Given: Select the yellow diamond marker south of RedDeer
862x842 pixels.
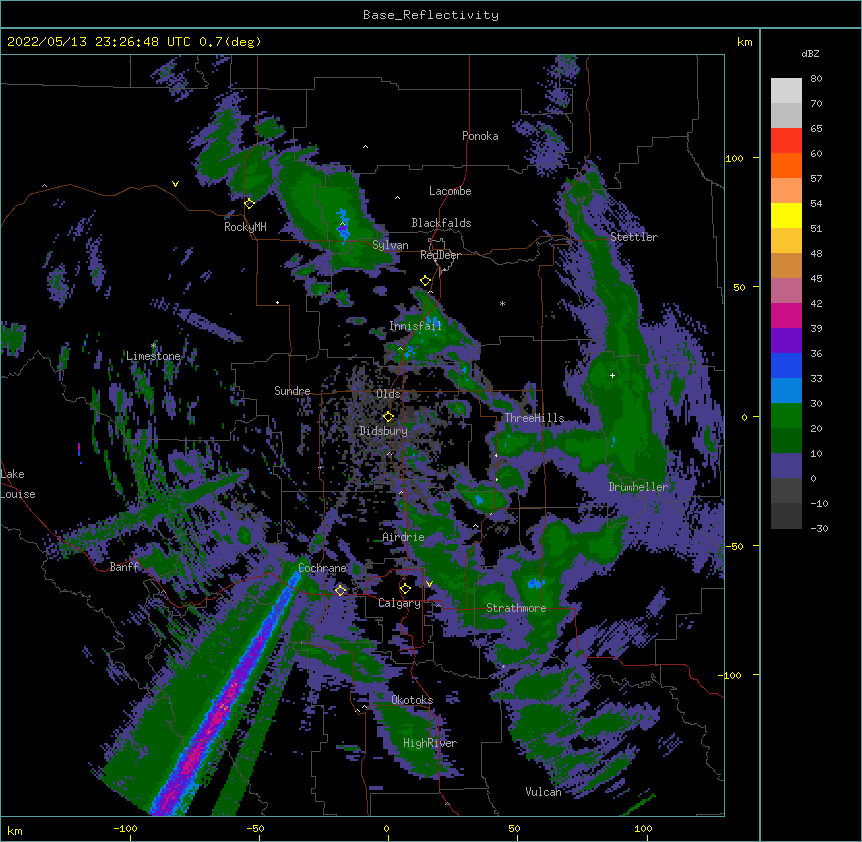Looking at the screenshot, I should tap(425, 281).
